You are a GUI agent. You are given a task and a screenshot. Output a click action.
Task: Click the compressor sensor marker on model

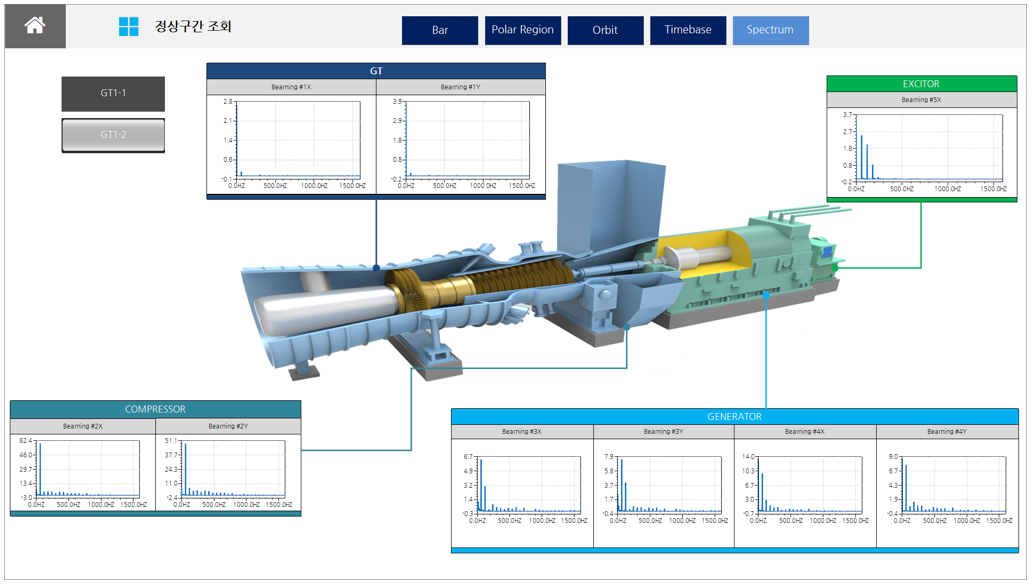coord(627,326)
